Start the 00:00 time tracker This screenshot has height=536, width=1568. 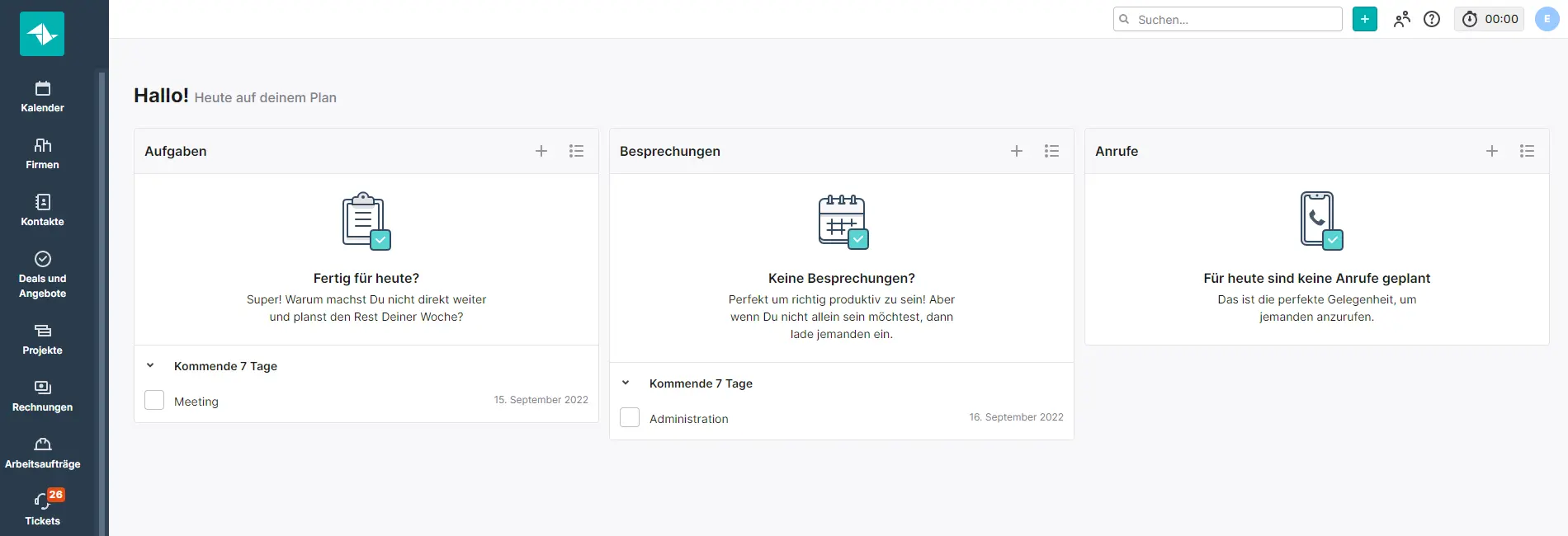(x=1490, y=19)
